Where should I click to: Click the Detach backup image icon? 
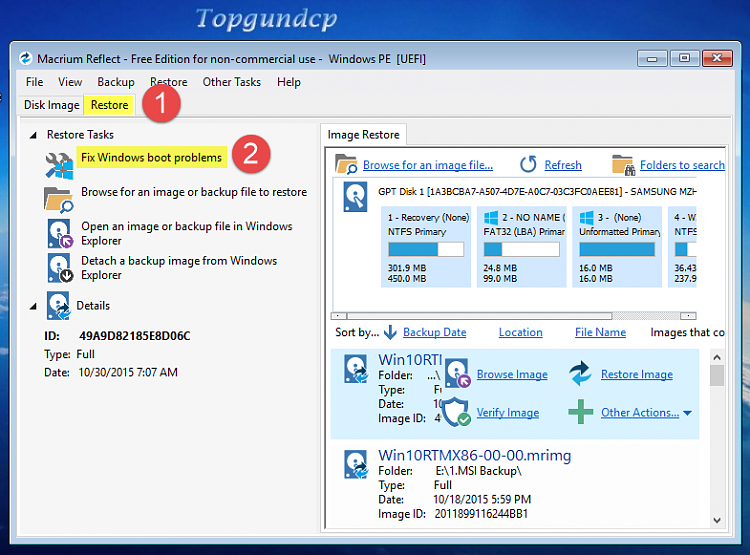(59, 268)
